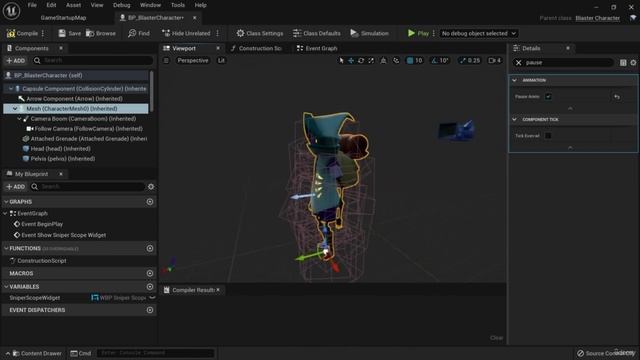Open Event Show Sniper Scope Widget
This screenshot has height=360, width=640.
click(x=60, y=235)
